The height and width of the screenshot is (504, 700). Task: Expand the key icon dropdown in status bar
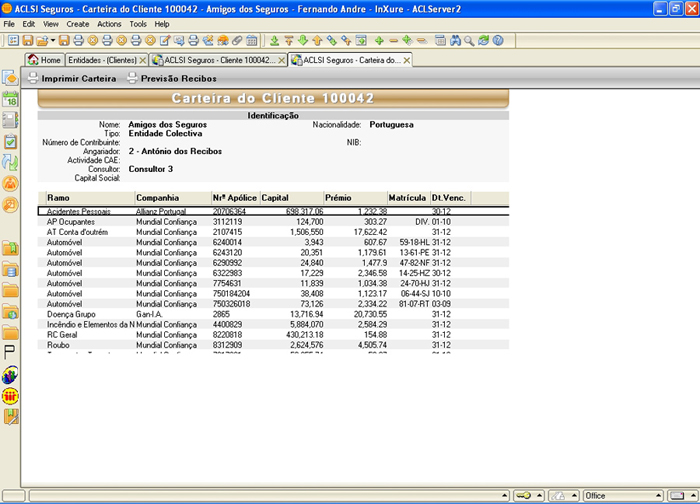pos(540,495)
